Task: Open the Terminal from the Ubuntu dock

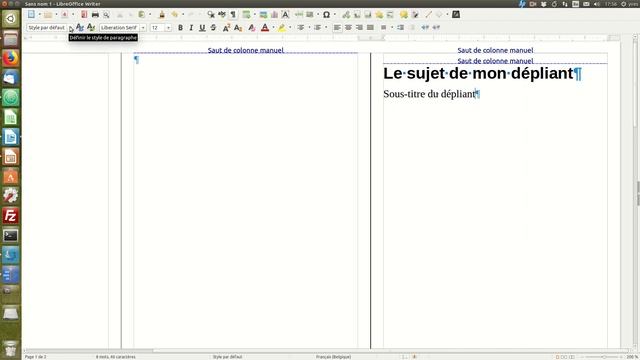Action: (x=11, y=236)
